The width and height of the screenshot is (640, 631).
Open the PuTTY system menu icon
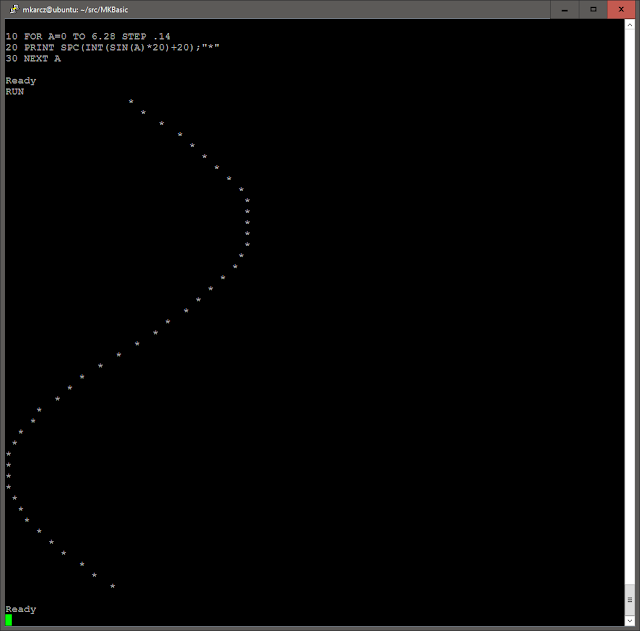(14, 9)
